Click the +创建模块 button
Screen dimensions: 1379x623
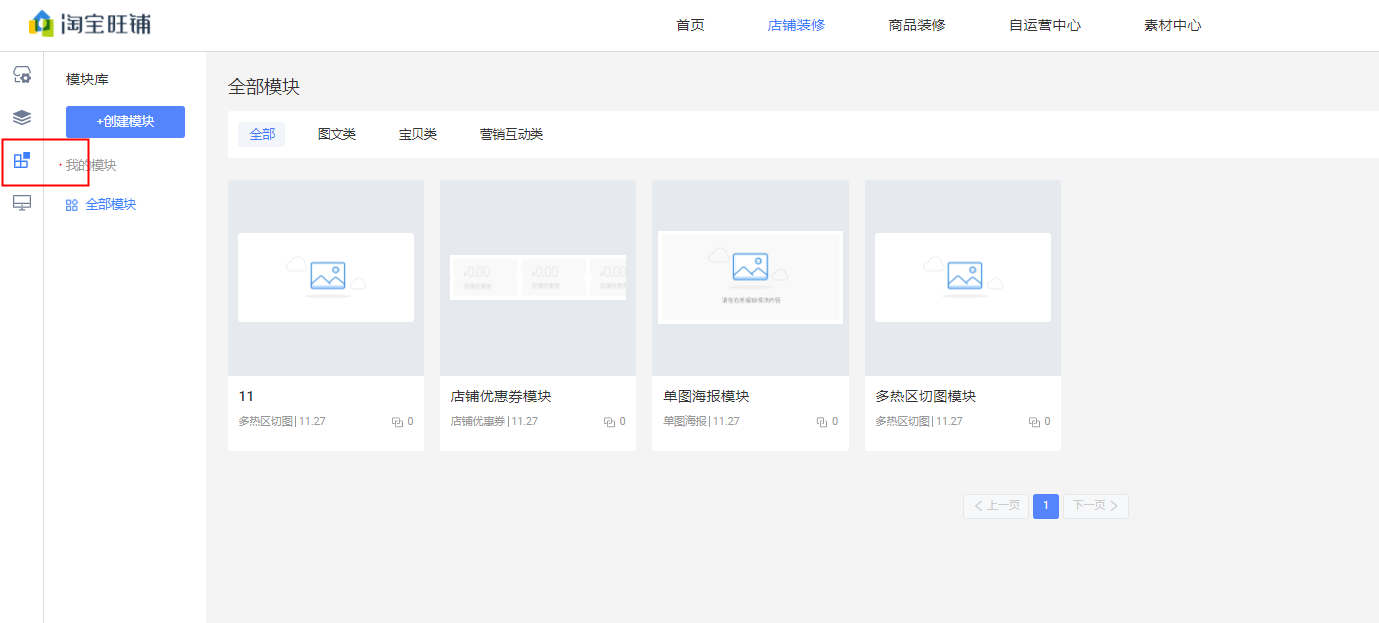[125, 121]
